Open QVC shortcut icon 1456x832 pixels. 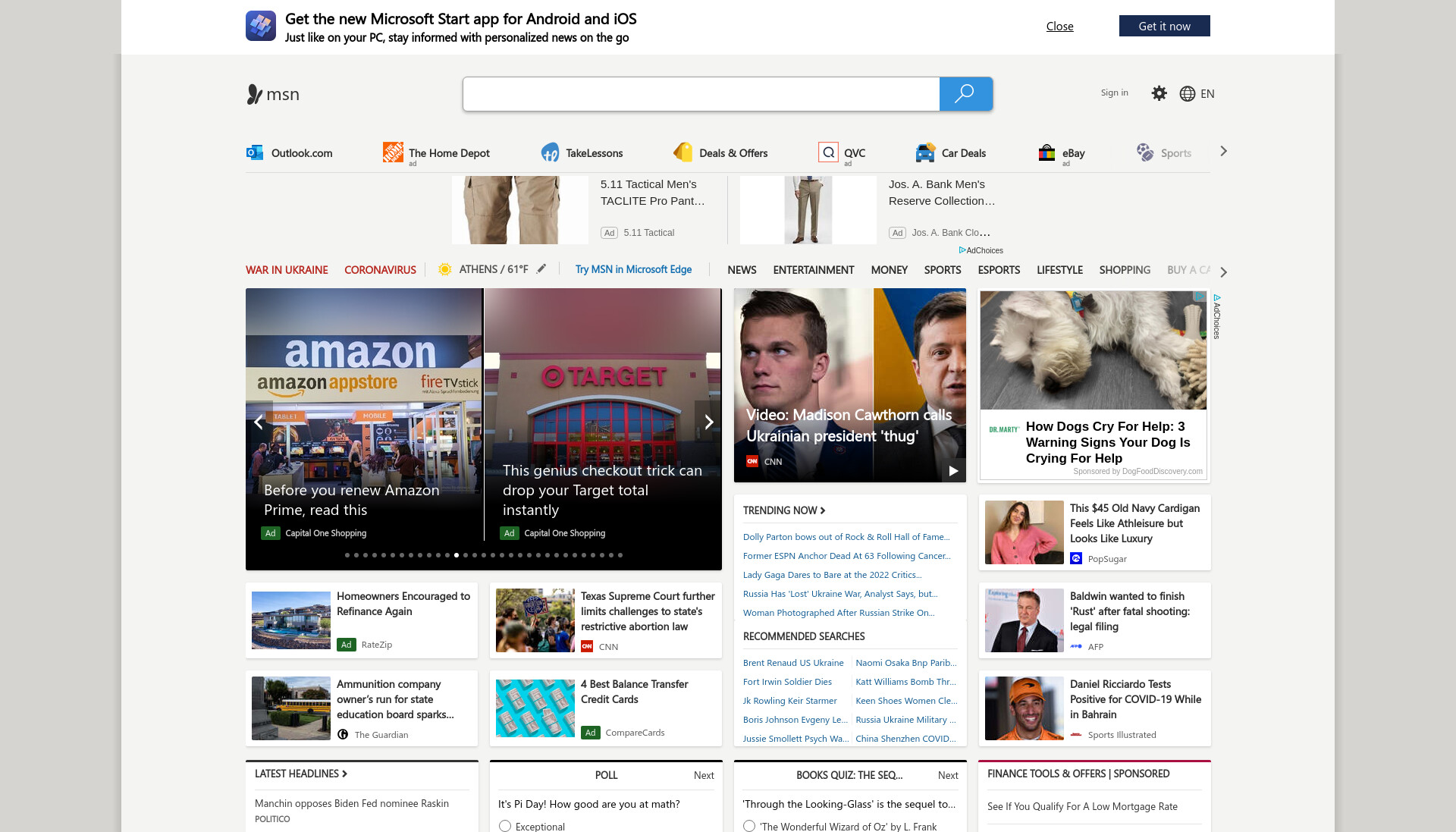point(828,152)
